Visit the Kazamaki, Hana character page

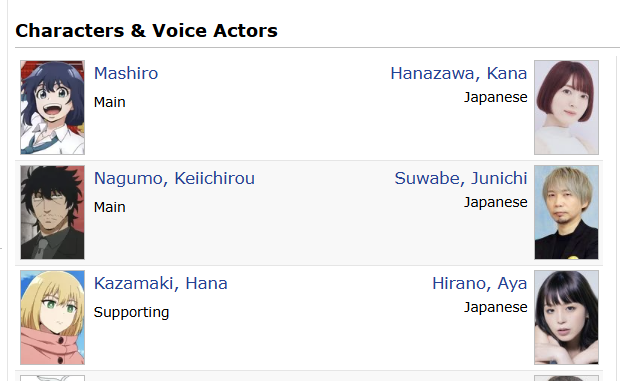tap(161, 284)
